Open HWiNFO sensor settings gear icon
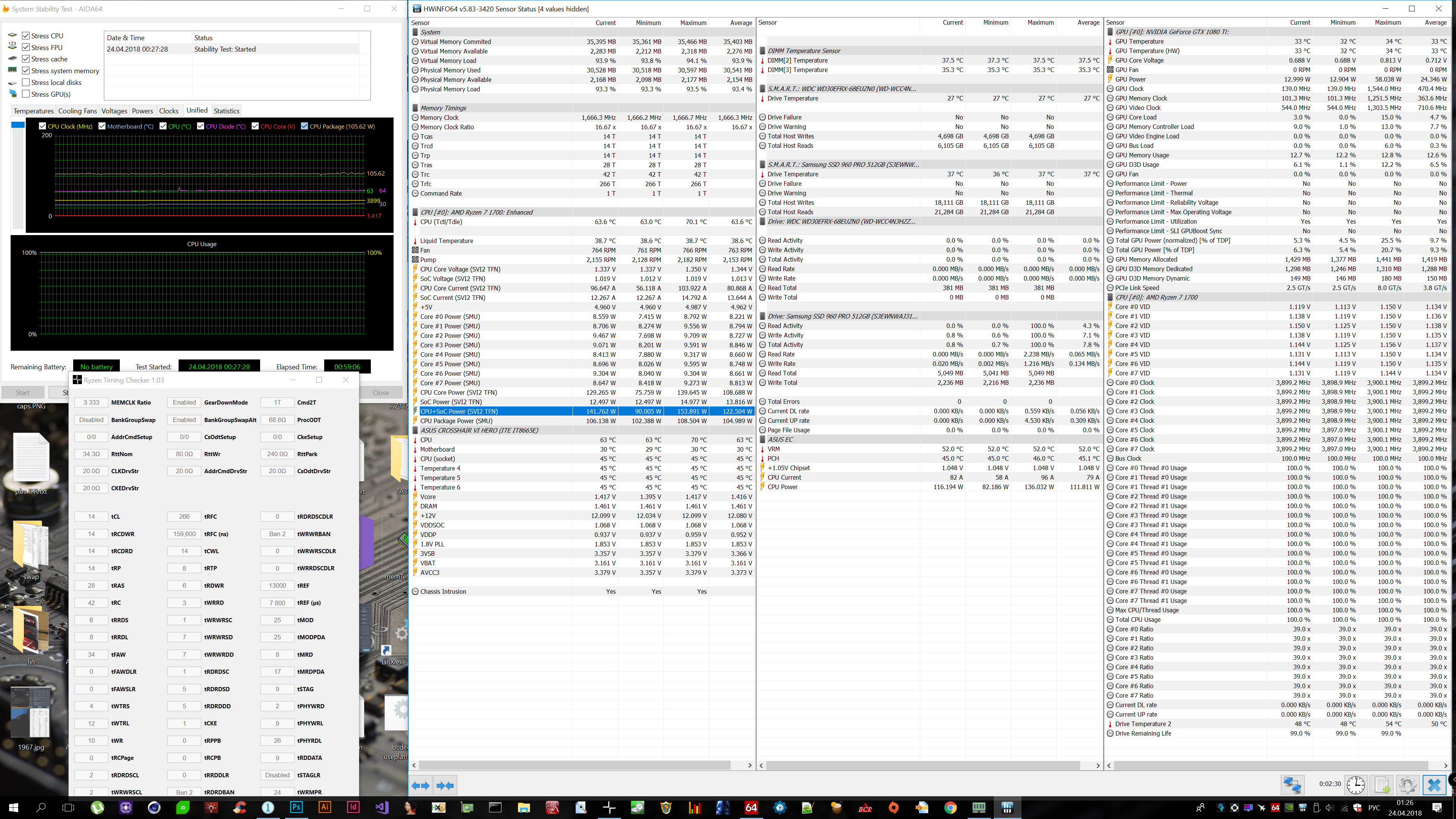The image size is (1456, 819). coord(1407,784)
